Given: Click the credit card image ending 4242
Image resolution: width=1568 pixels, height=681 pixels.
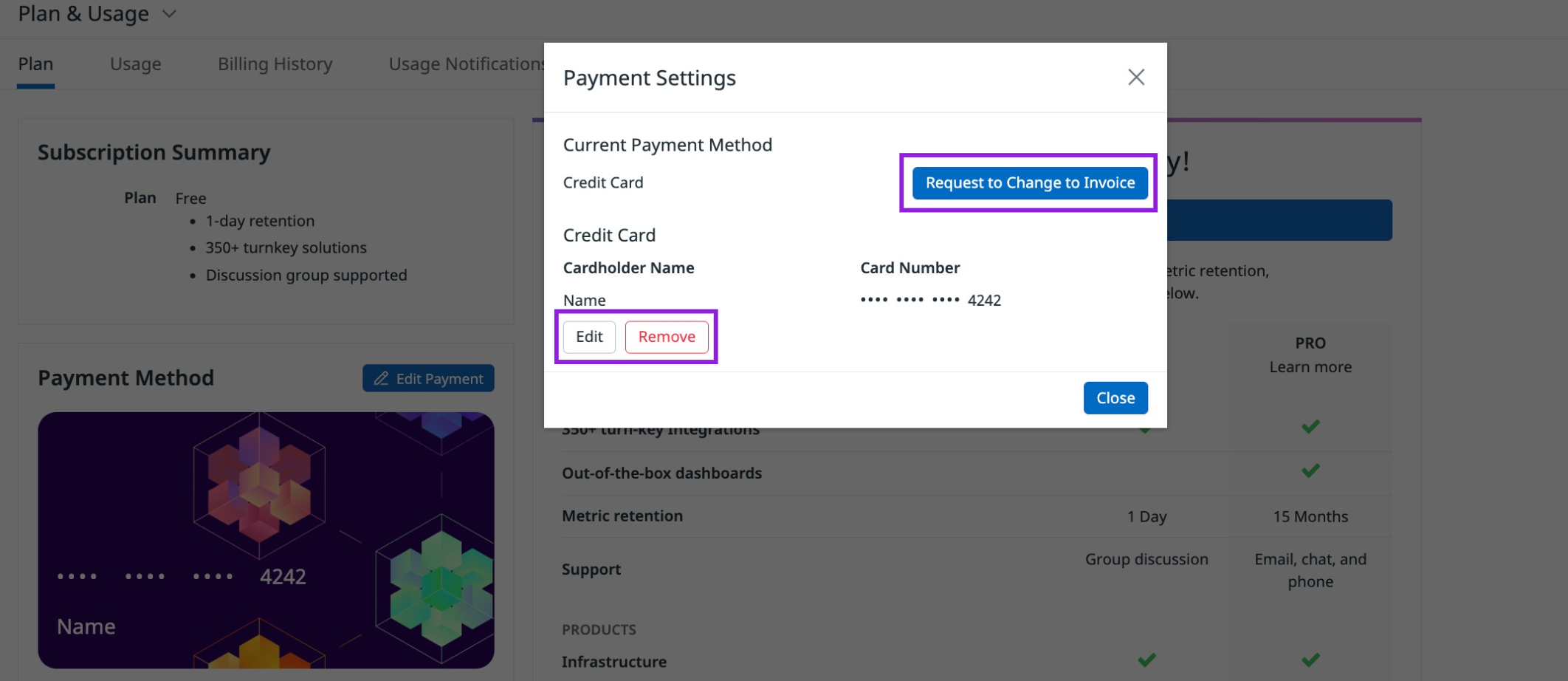Looking at the screenshot, I should (x=266, y=540).
